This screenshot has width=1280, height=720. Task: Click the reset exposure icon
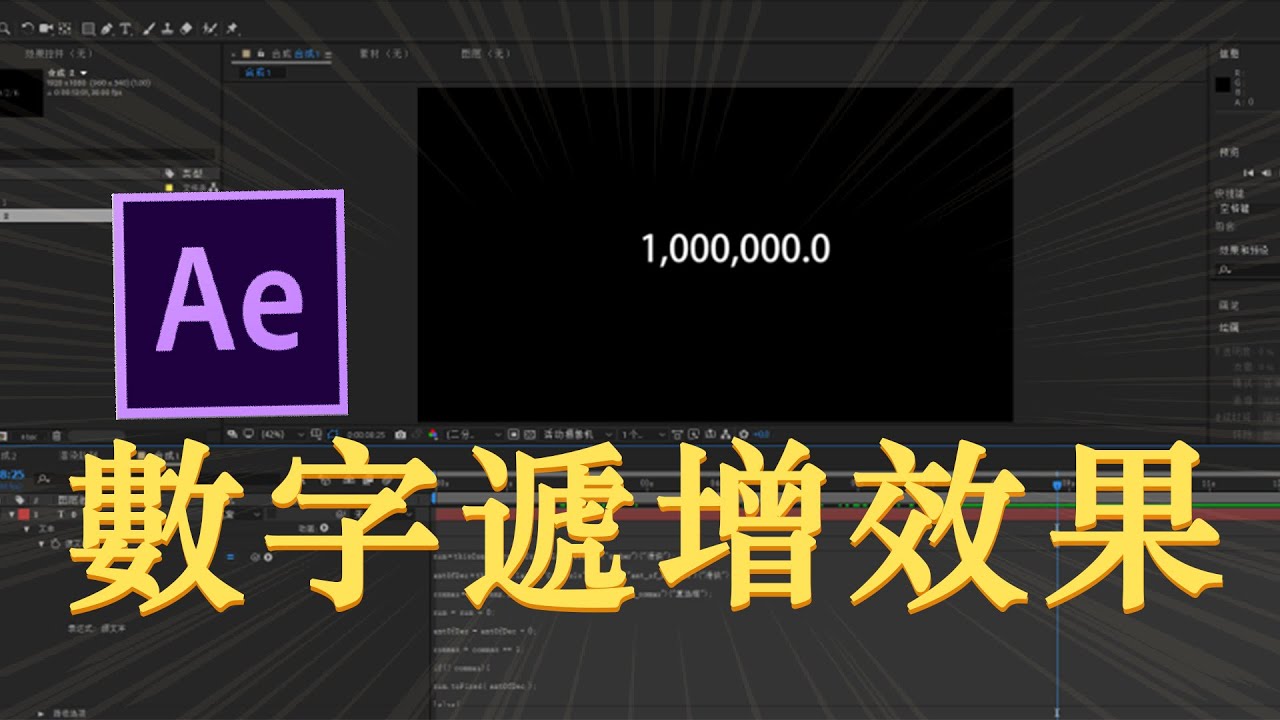coord(744,434)
